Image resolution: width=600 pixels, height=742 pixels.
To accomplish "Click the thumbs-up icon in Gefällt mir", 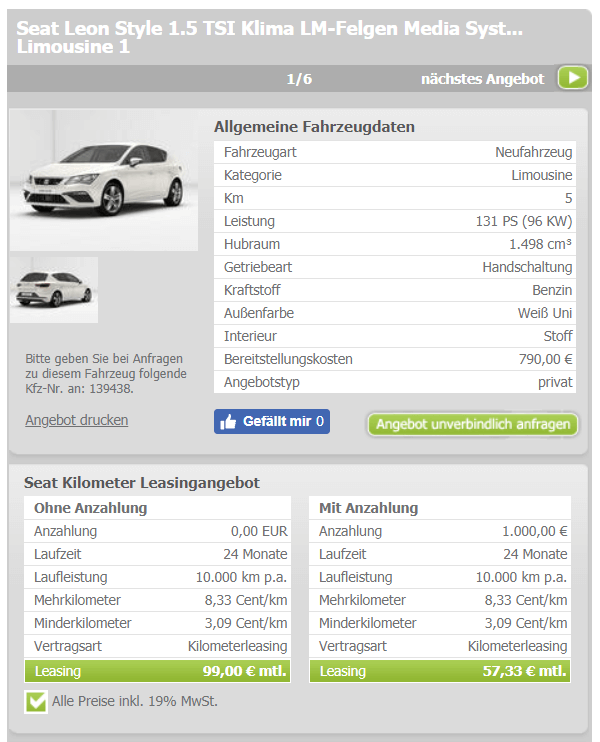I will click(228, 421).
